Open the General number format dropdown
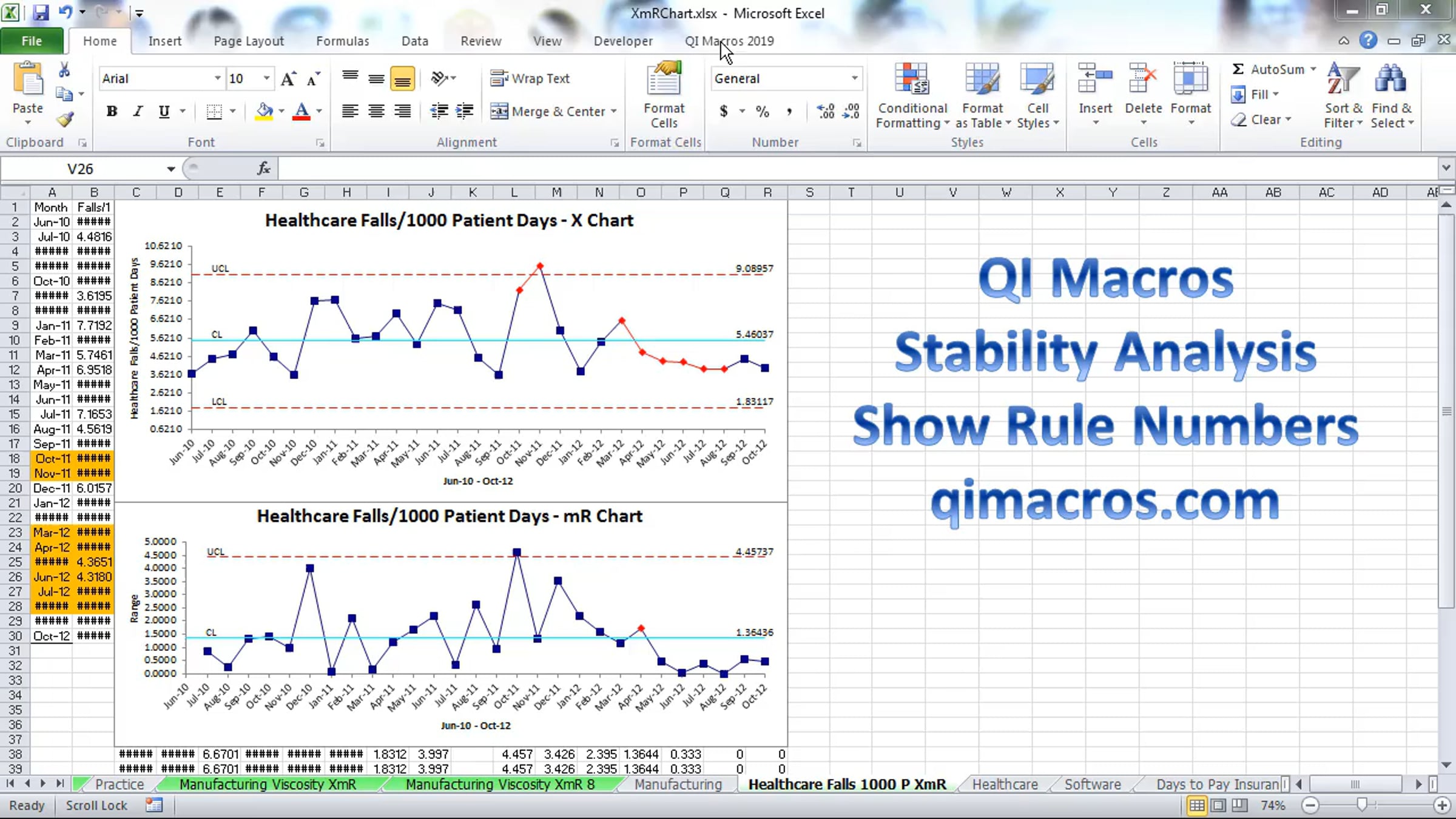 pyautogui.click(x=854, y=79)
